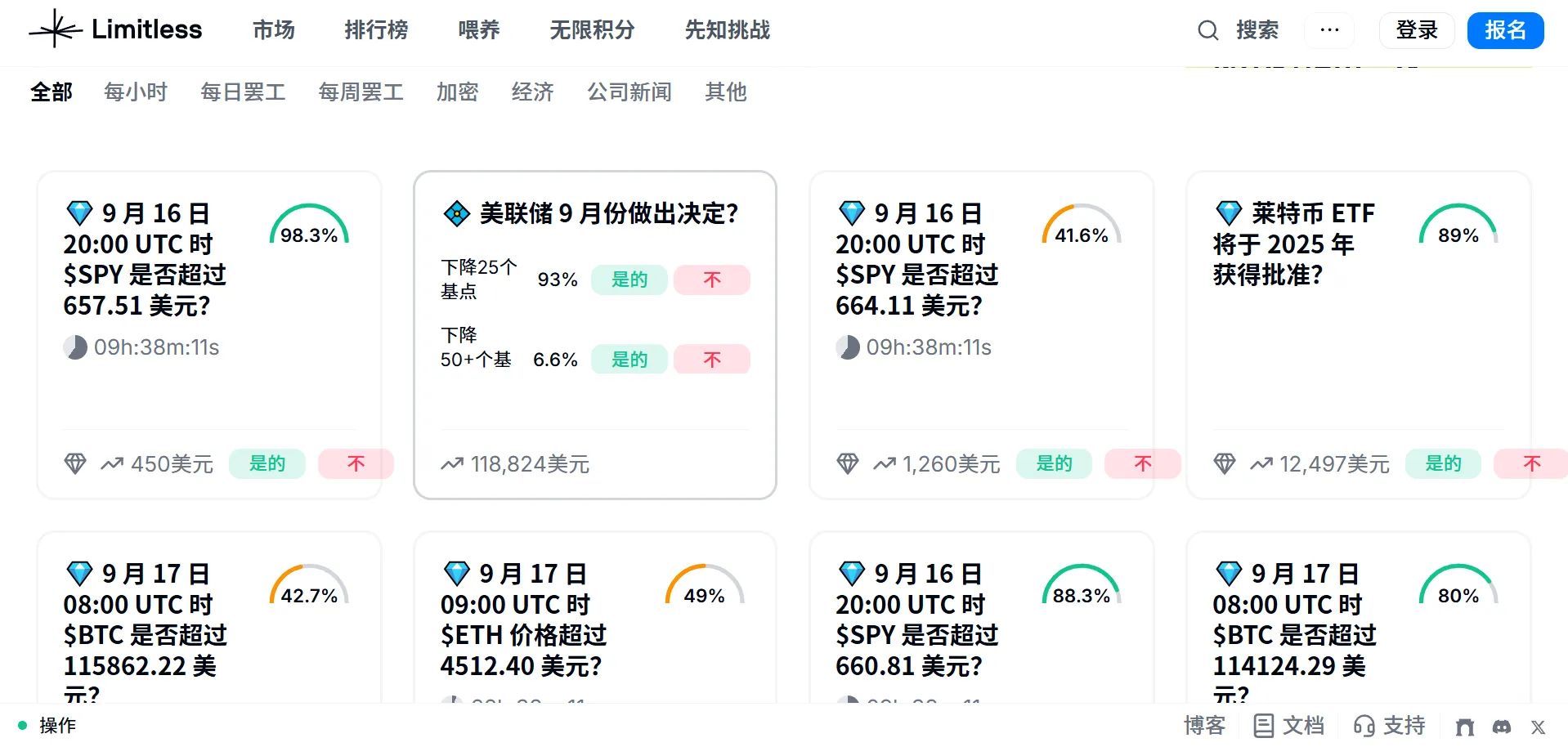Click the support headset icon
1568x747 pixels.
[x=1364, y=726]
